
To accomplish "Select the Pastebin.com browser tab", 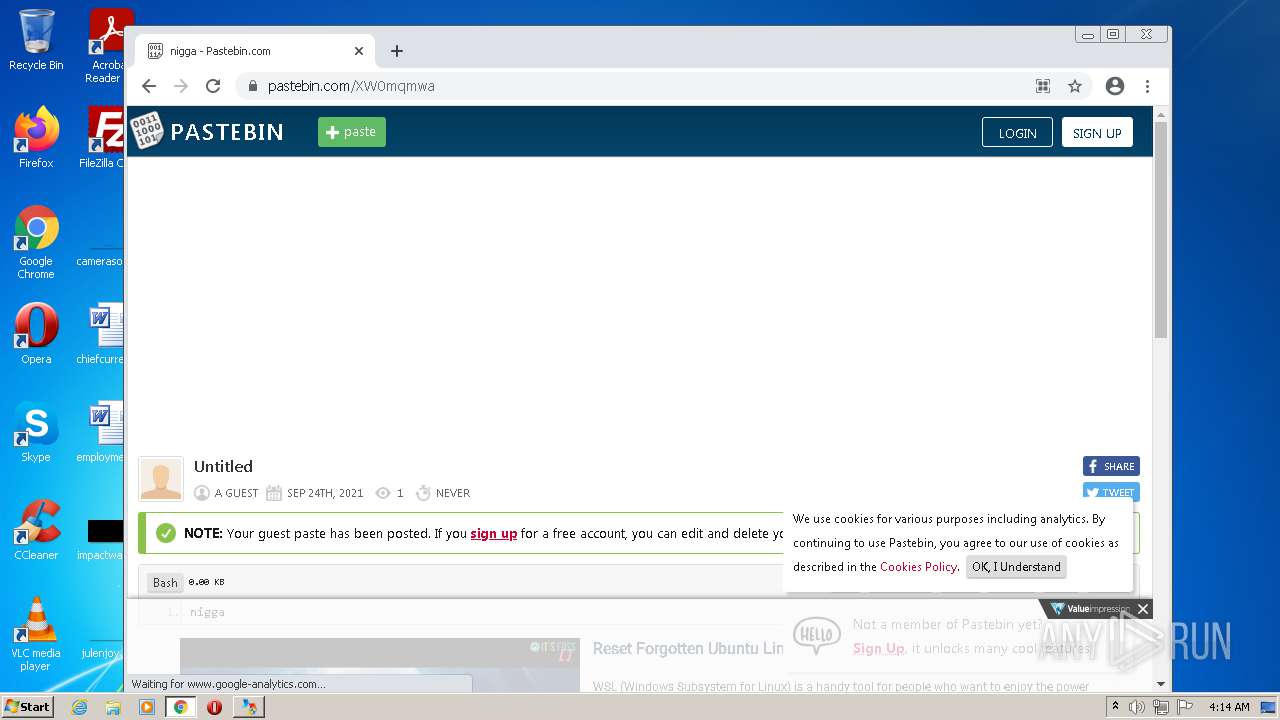I will [x=255, y=51].
